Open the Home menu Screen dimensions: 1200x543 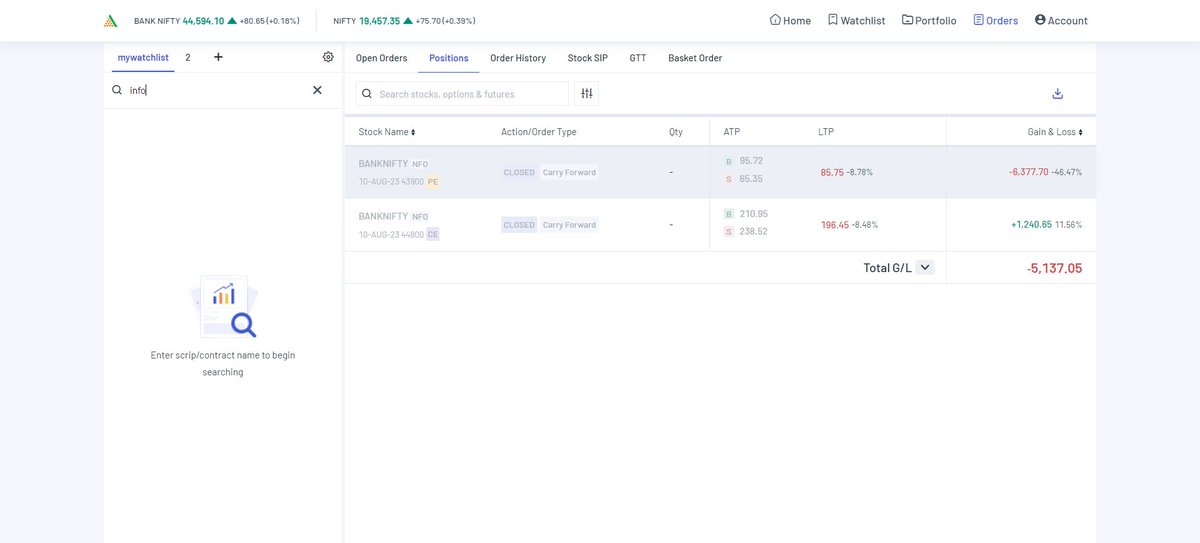pyautogui.click(x=790, y=20)
